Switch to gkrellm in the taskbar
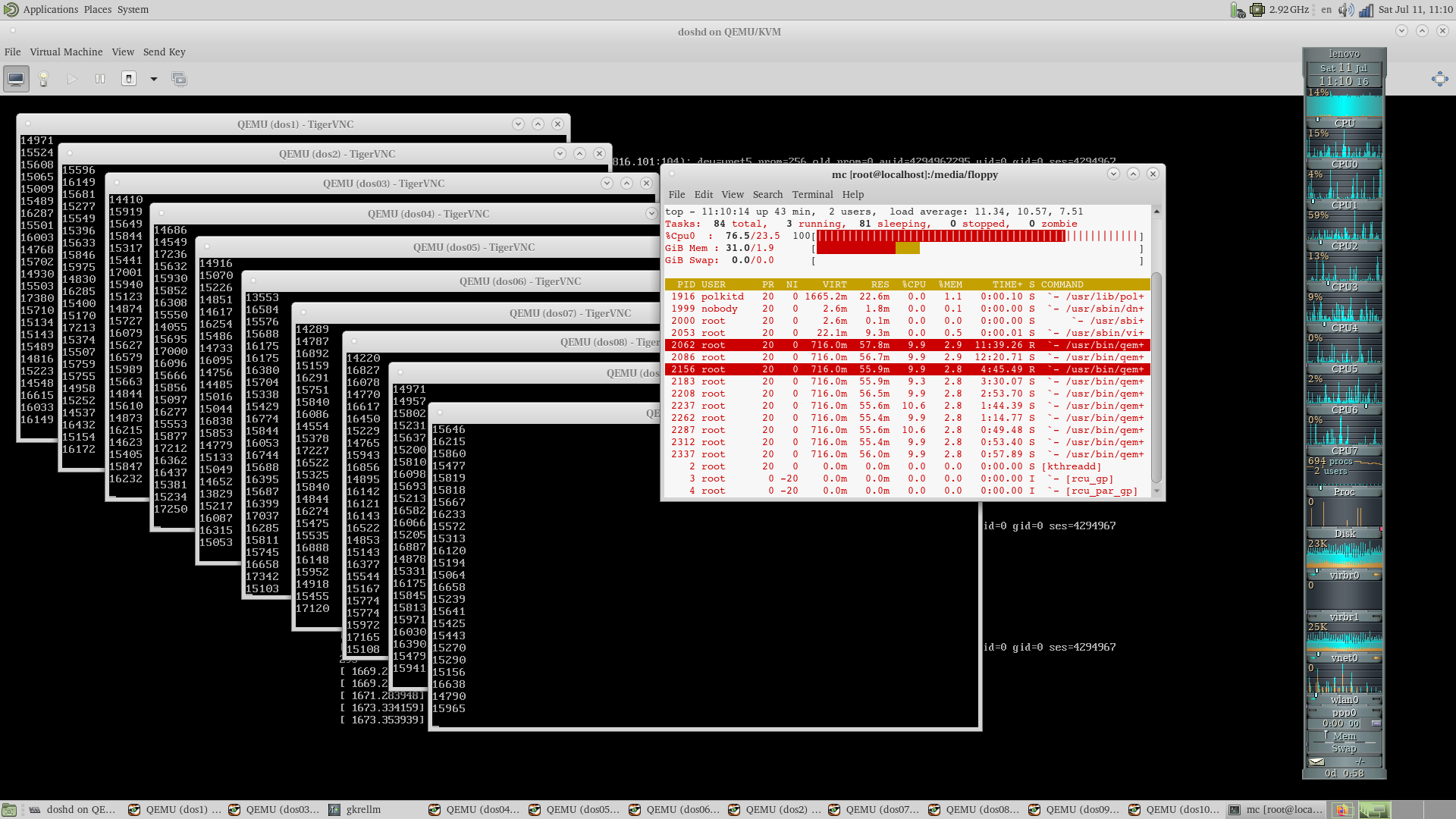Image resolution: width=1456 pixels, height=819 pixels. point(362,809)
